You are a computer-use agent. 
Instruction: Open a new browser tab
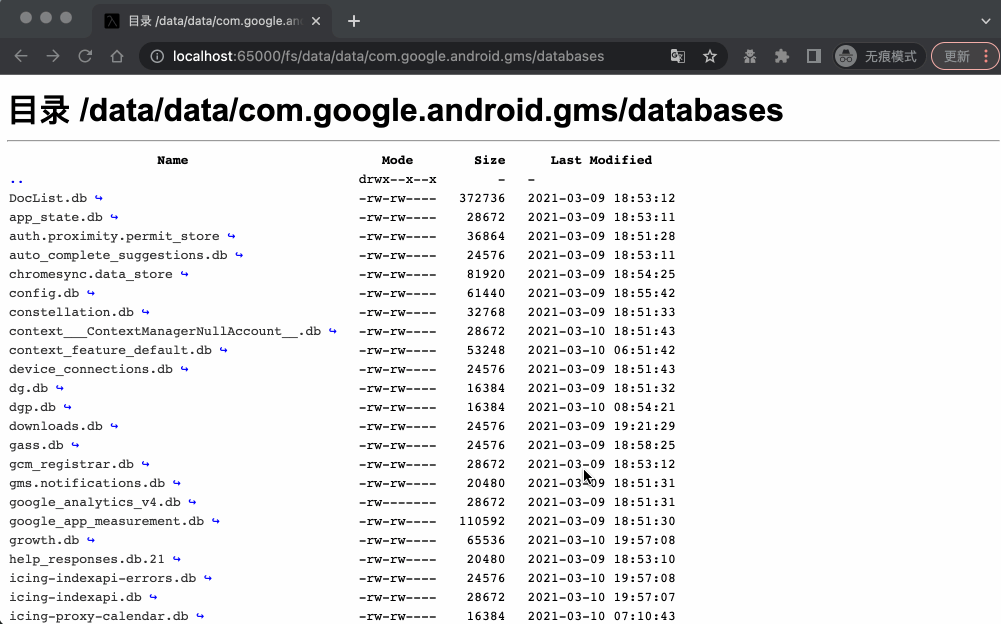tap(354, 21)
